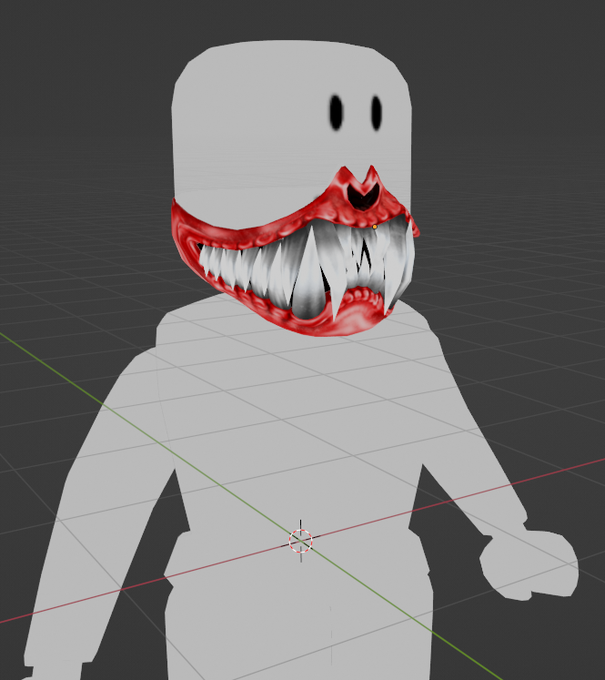Click the nose hole of the red mask
The height and width of the screenshot is (680, 605).
(x=363, y=196)
